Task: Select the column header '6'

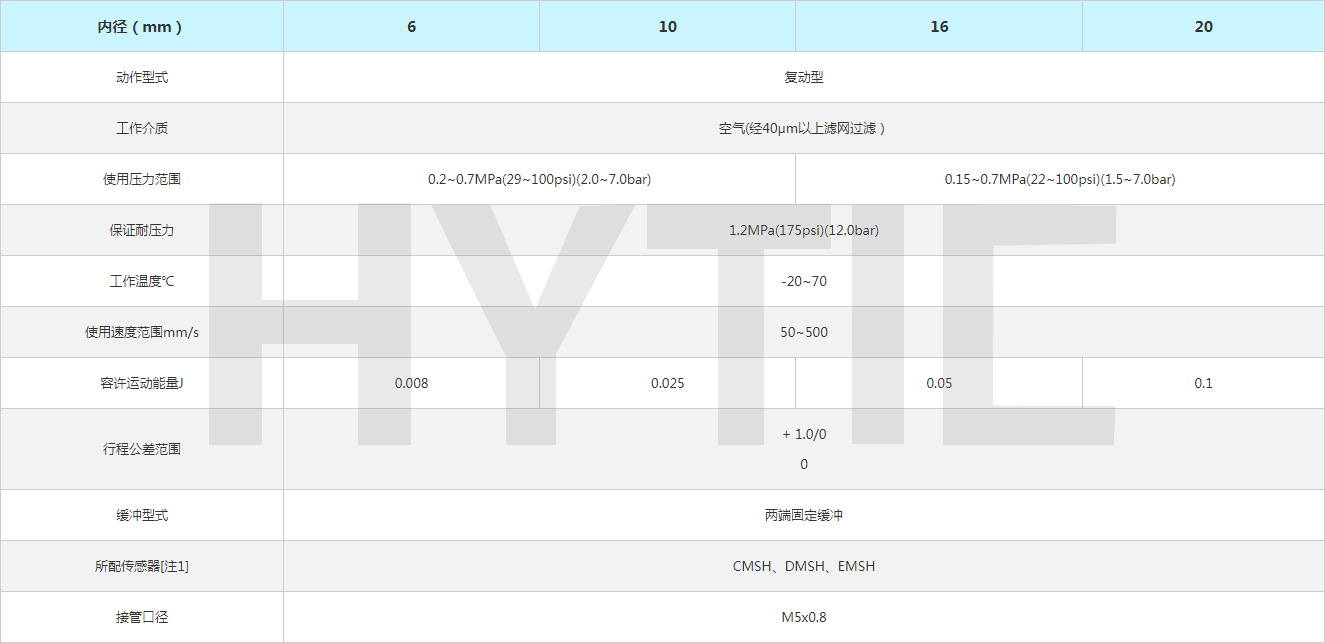Action: (x=411, y=26)
